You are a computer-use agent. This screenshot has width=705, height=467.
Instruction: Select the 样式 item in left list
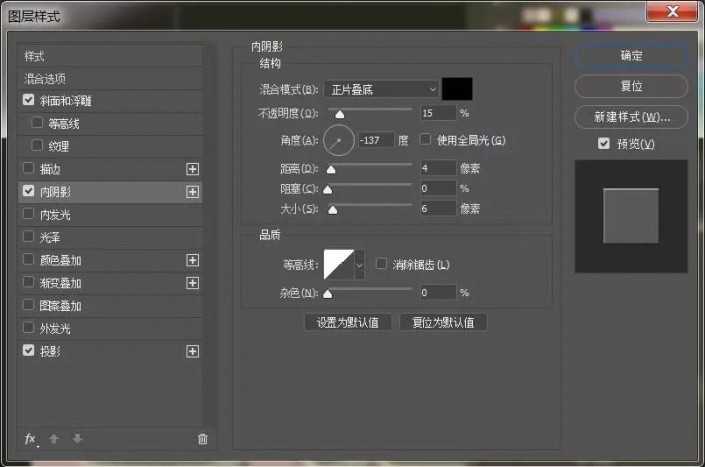(x=35, y=56)
